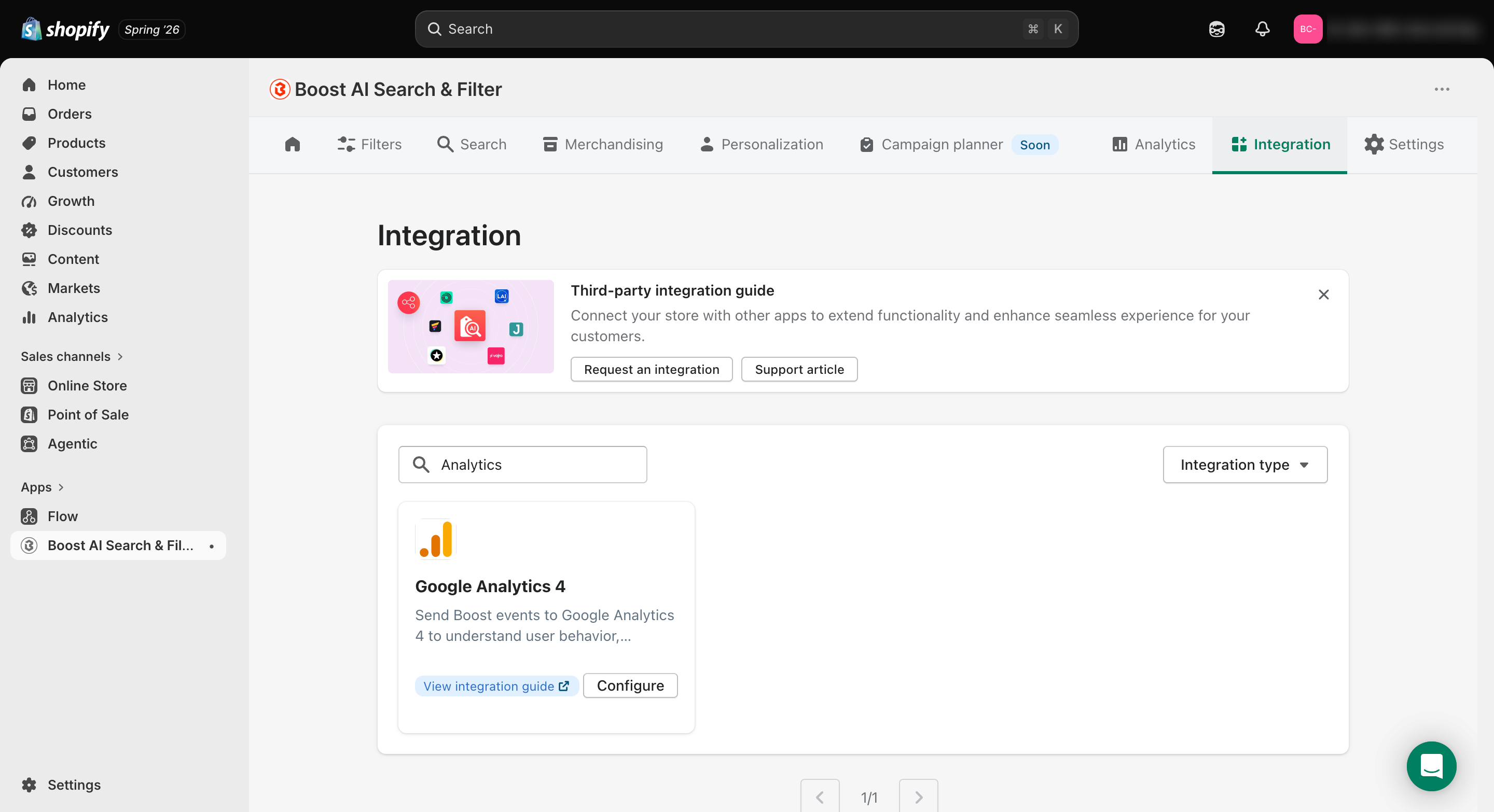This screenshot has width=1494, height=812.
Task: Open the Support article
Action: coord(799,369)
